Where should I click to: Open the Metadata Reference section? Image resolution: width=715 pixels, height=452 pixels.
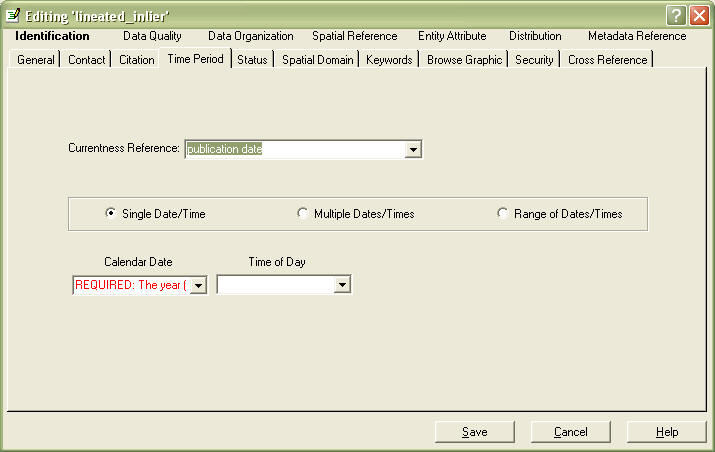637,36
